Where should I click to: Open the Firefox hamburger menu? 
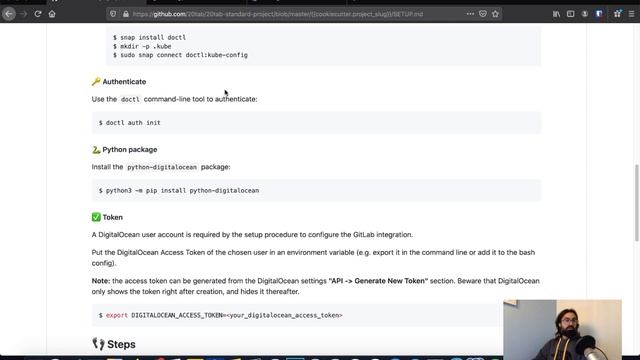[x=631, y=14]
